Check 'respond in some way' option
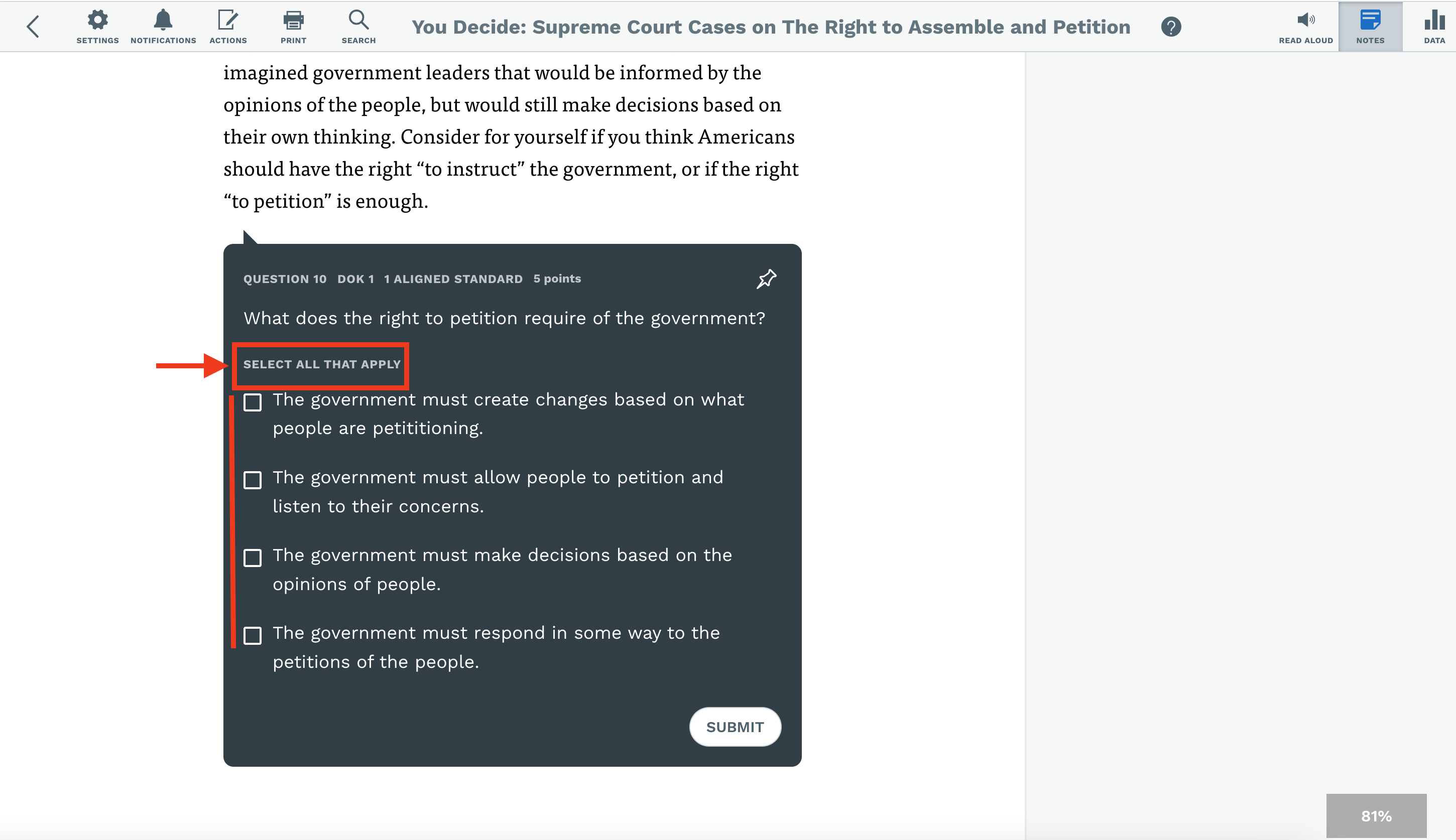Image resolution: width=1456 pixels, height=840 pixels. click(x=252, y=636)
